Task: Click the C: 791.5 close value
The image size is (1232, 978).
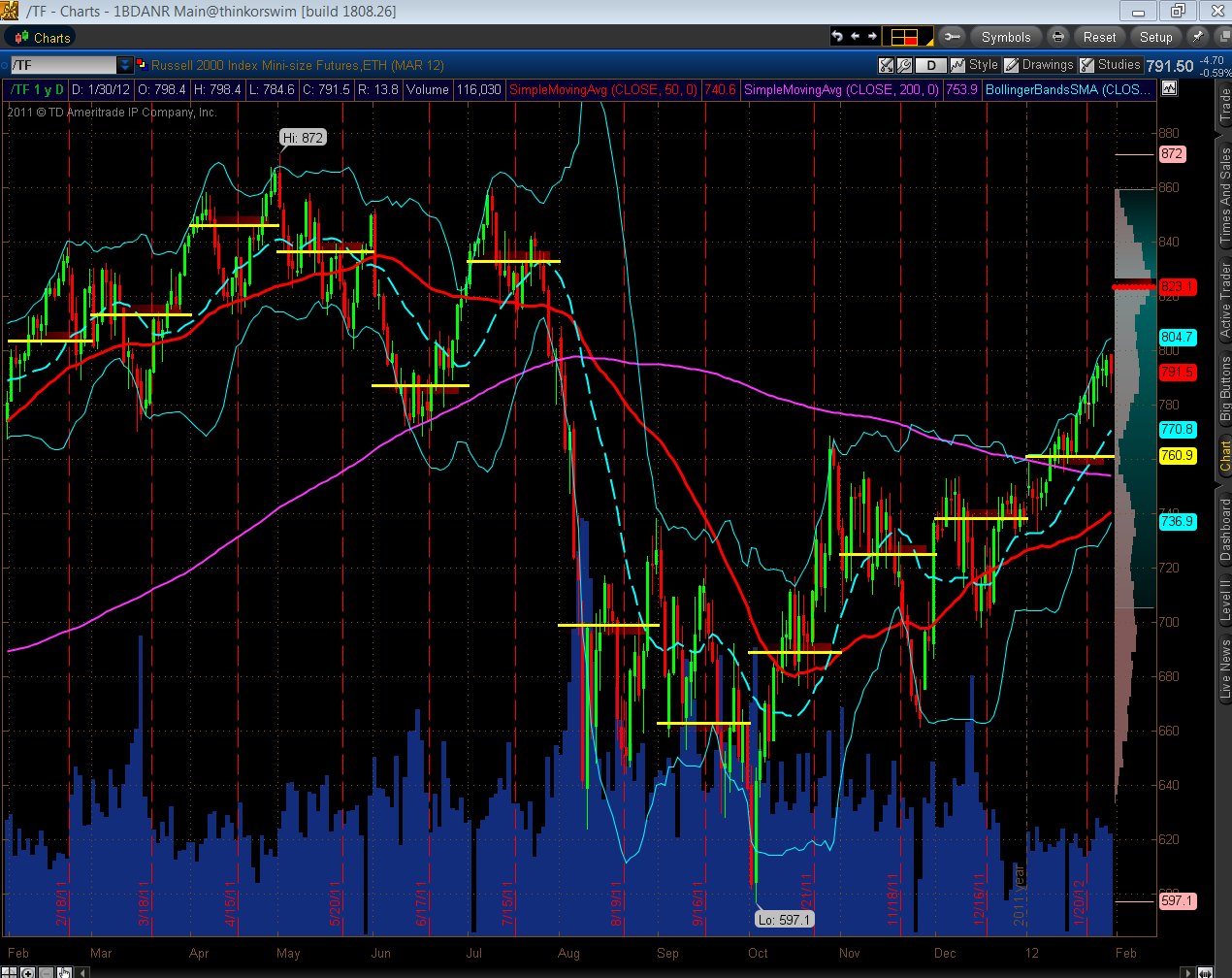Action: (326, 89)
